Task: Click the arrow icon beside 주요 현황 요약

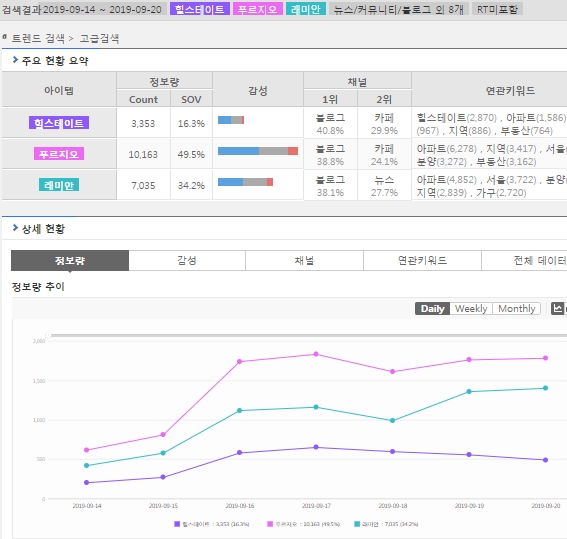Action: coord(15,60)
